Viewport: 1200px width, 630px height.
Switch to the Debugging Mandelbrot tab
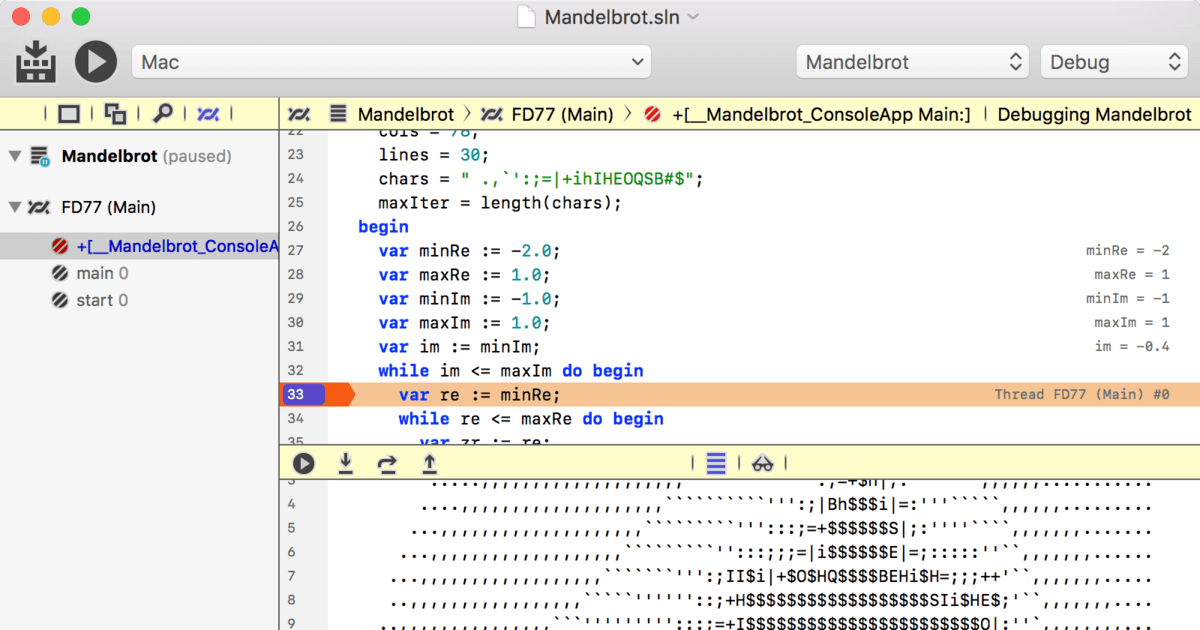click(x=1093, y=114)
